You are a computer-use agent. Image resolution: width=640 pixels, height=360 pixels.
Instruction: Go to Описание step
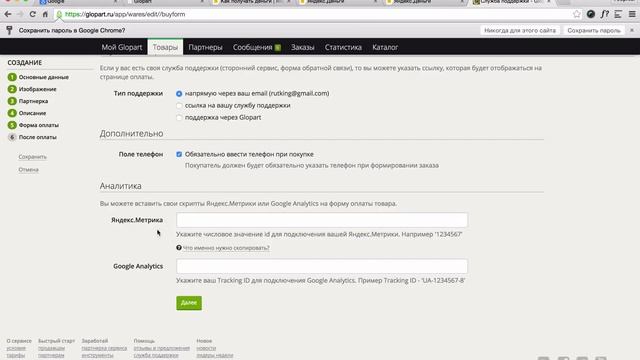(32, 113)
